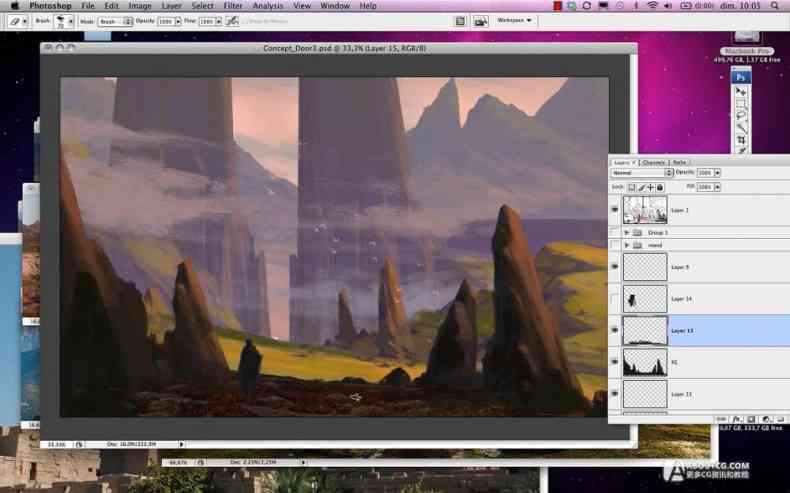
Task: Toggle lock image pixels brush icon
Action: [x=641, y=187]
